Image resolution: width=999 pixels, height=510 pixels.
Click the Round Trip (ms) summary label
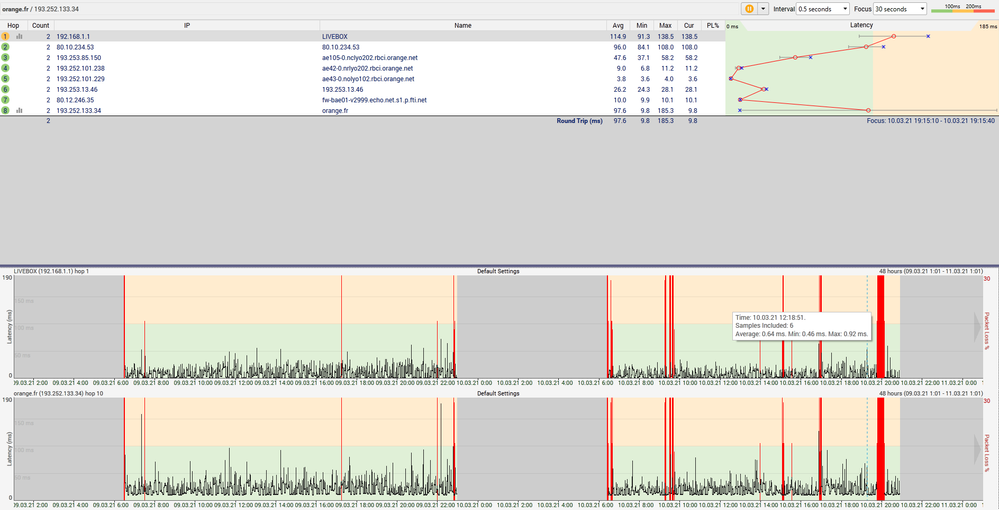[x=580, y=120]
